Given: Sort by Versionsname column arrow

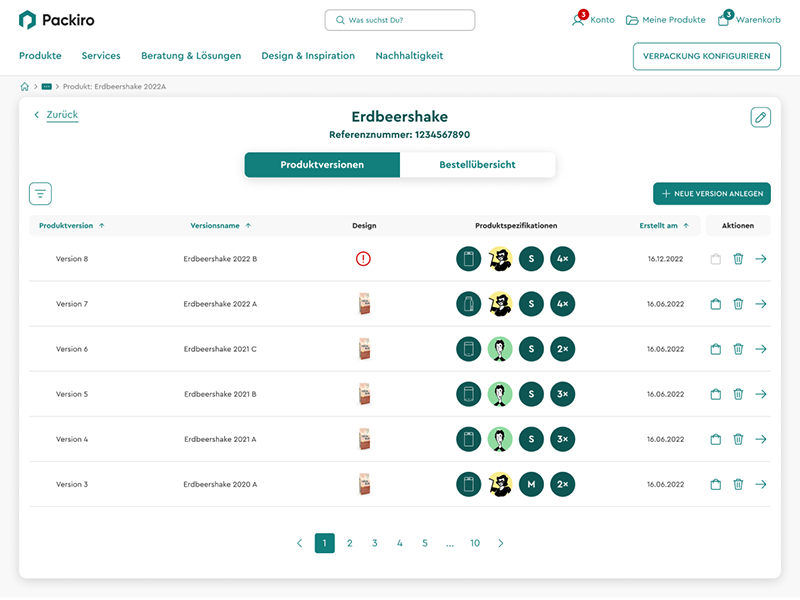Looking at the screenshot, I should [248, 226].
